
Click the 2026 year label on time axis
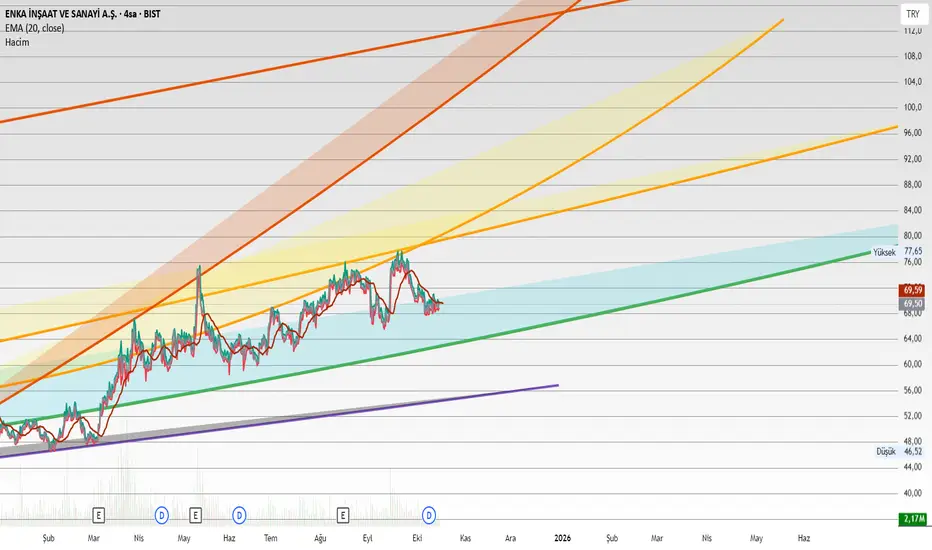click(x=562, y=538)
